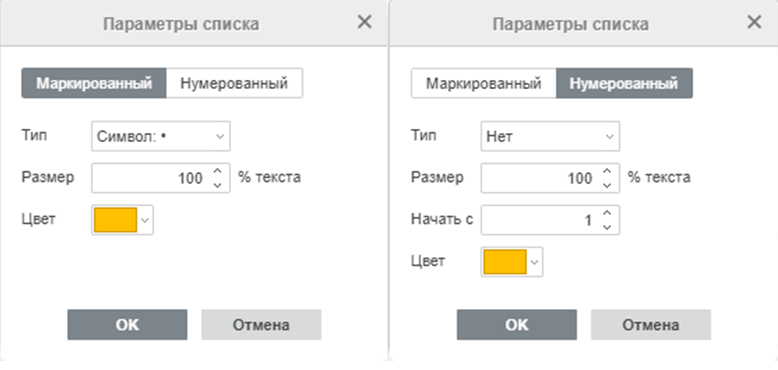
Task: Expand Цвет dropdown arrow in left dialog
Action: tap(145, 220)
